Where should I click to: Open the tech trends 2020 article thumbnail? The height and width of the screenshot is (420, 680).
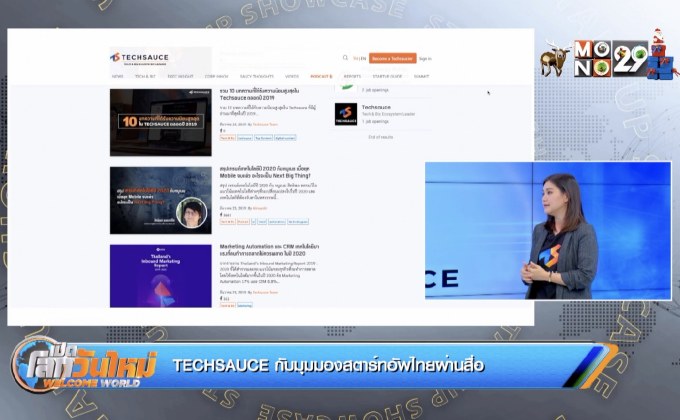(160, 200)
